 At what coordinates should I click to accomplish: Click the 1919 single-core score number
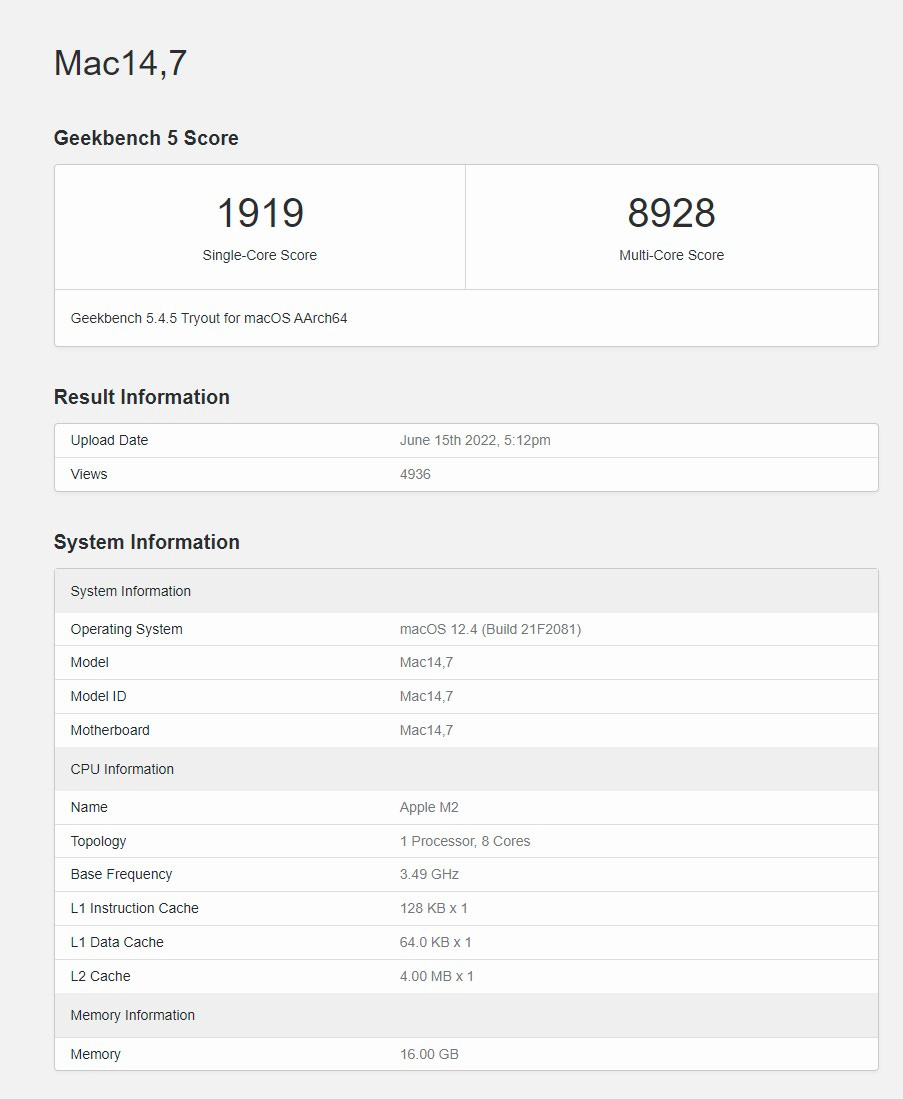[x=260, y=212]
